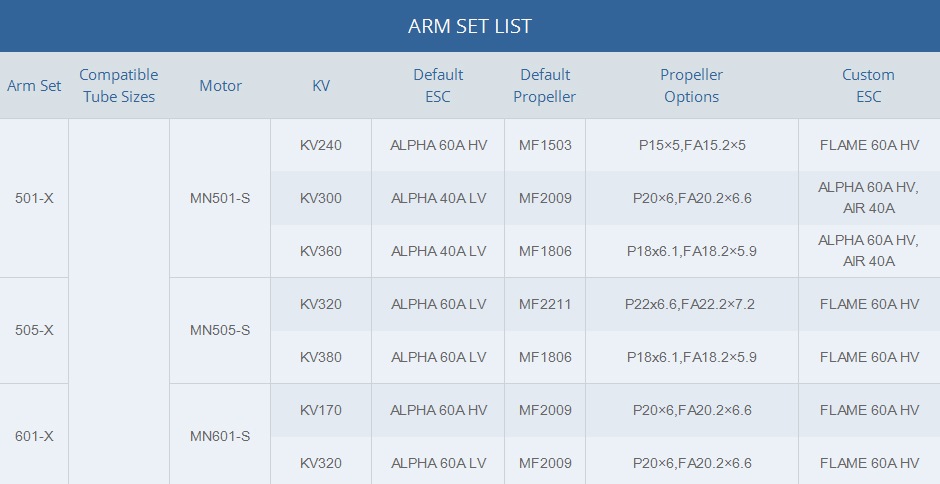Select the MN505-S motor cell
This screenshot has height=484, width=940.
click(x=220, y=330)
